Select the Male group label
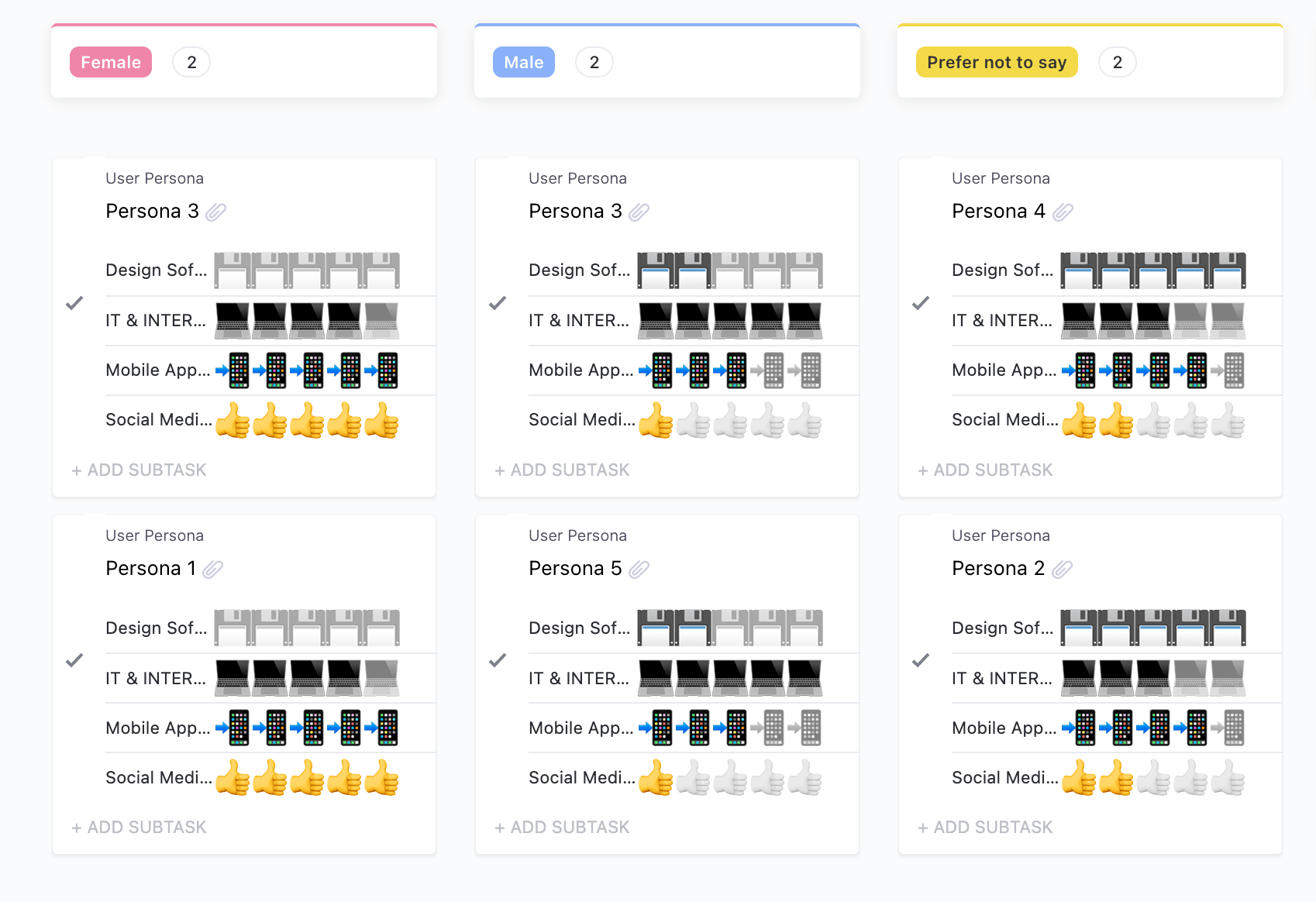Viewport: 1316px width, 902px height. click(x=524, y=63)
